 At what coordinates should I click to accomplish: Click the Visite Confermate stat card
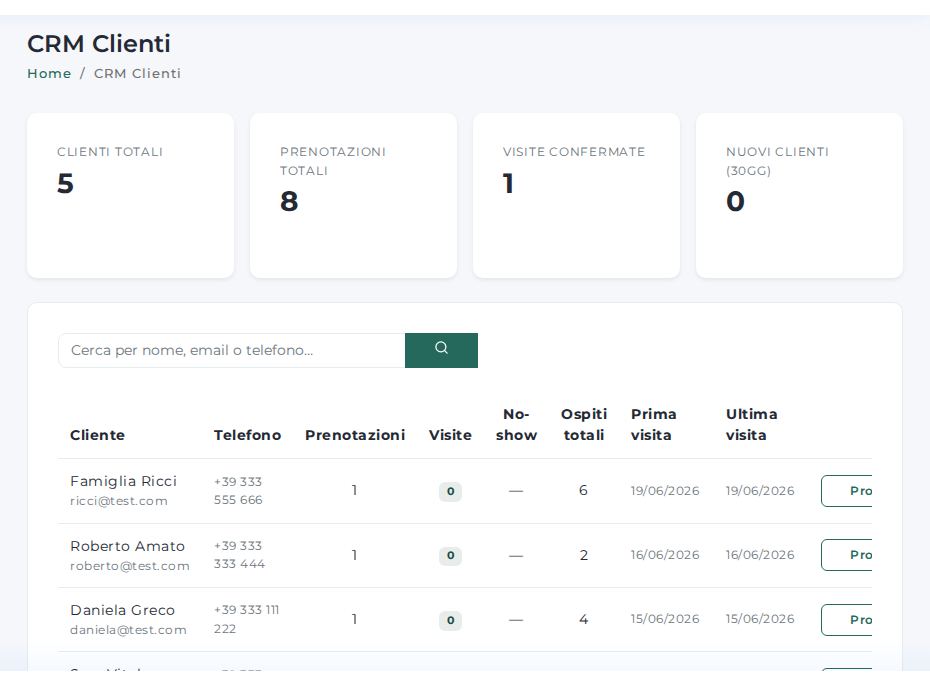(x=577, y=196)
